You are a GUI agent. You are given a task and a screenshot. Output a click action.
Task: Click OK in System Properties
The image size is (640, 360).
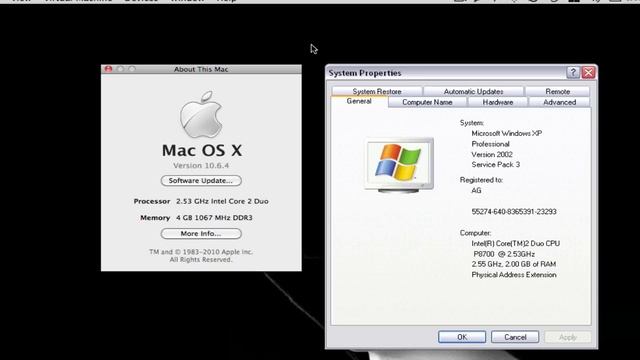(x=462, y=337)
